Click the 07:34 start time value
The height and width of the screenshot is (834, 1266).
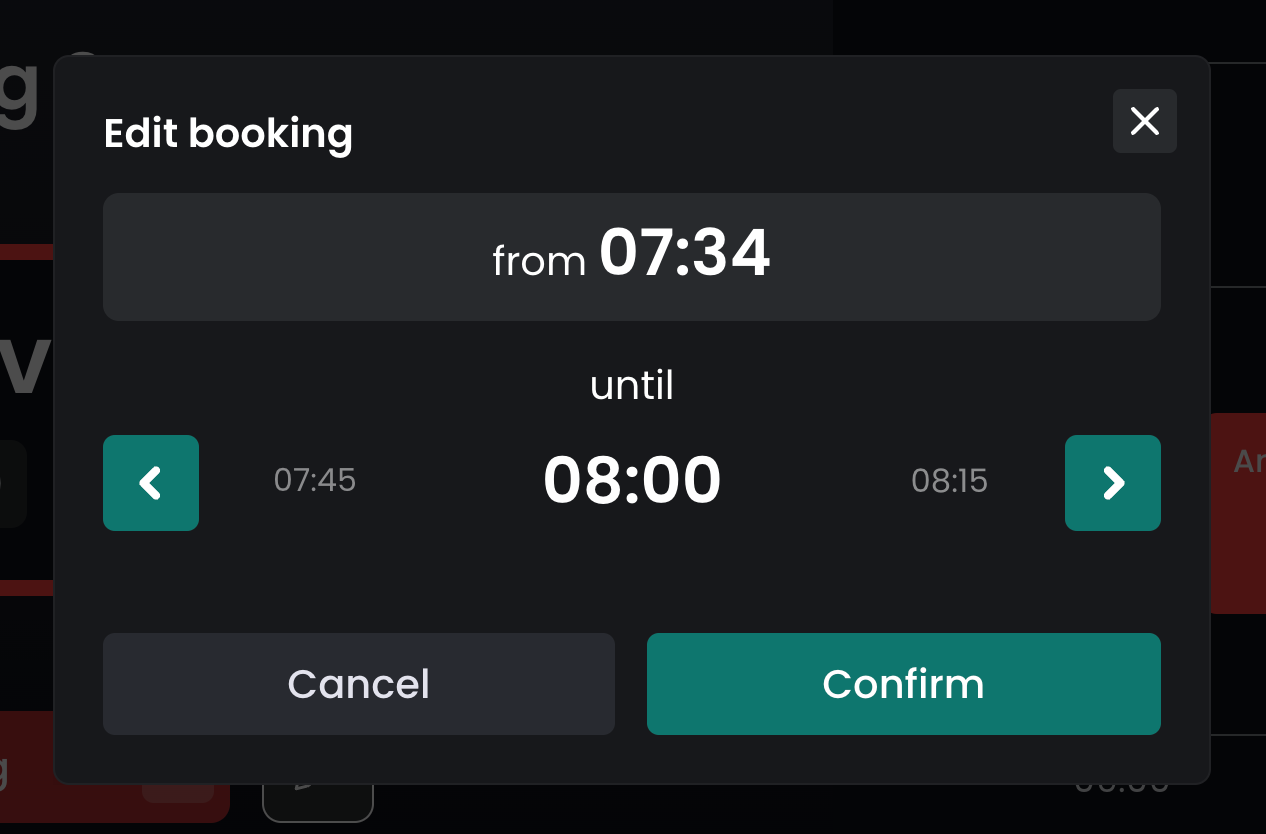coord(684,254)
